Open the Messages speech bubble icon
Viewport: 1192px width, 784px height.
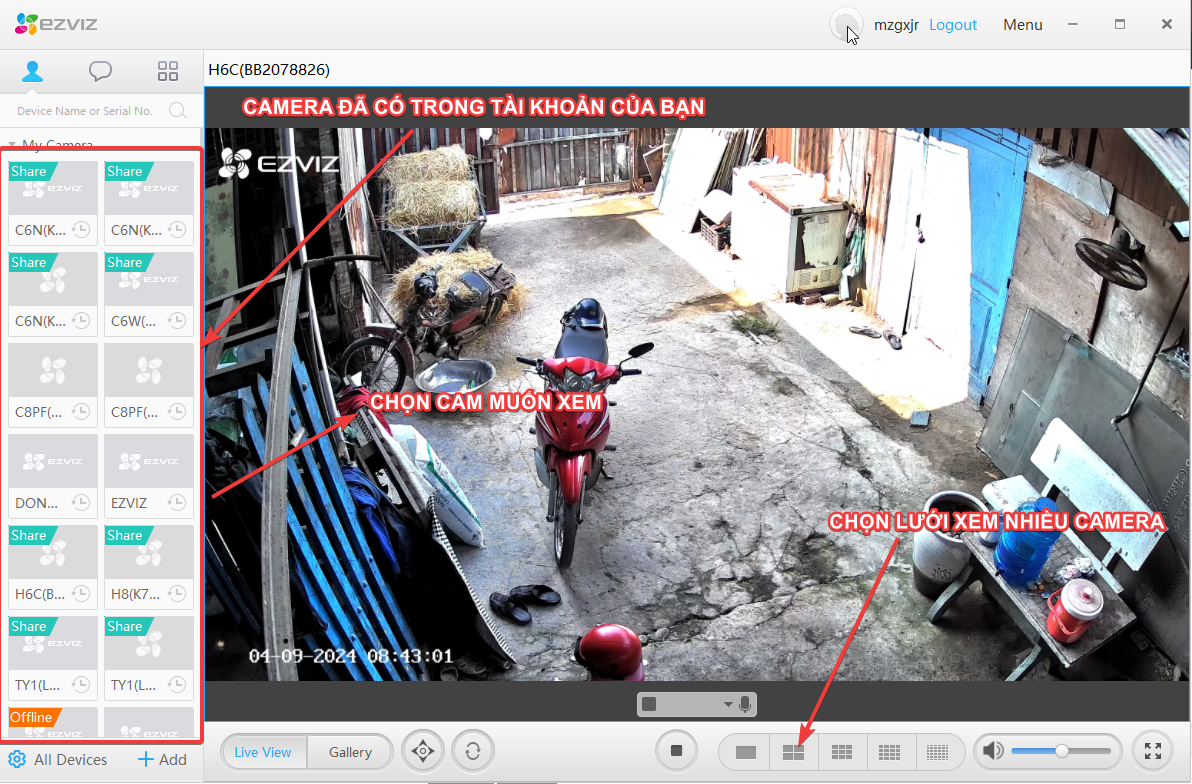[100, 71]
